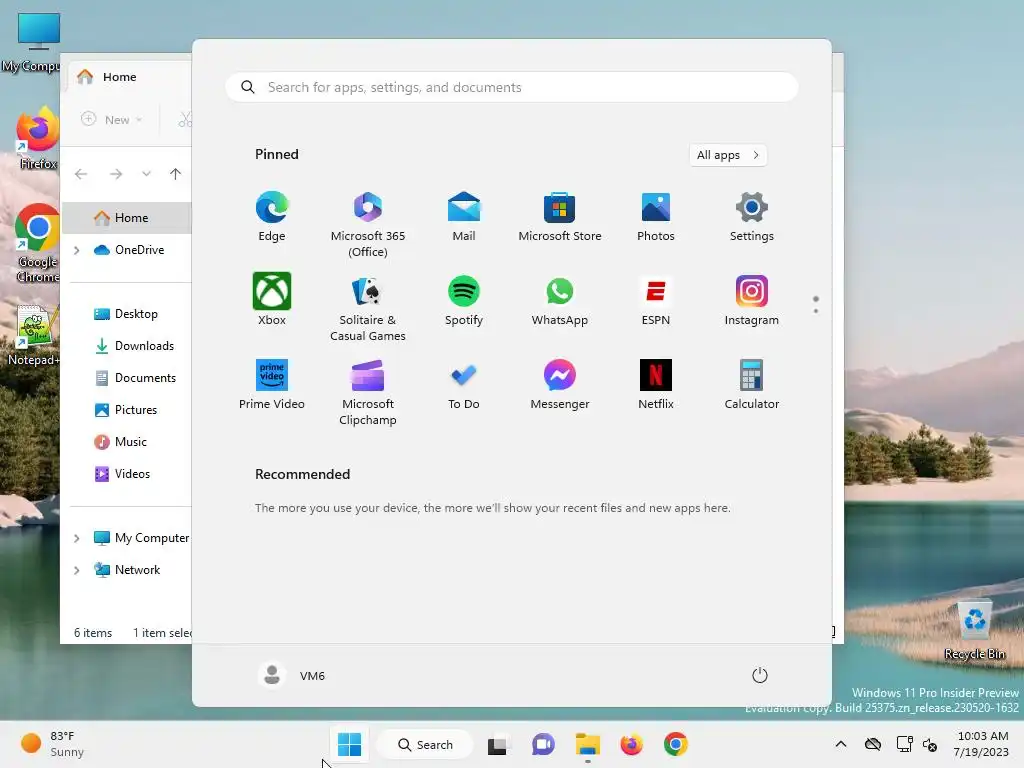Click the Windows Start button on taskbar
The width and height of the screenshot is (1024, 768).
point(349,744)
